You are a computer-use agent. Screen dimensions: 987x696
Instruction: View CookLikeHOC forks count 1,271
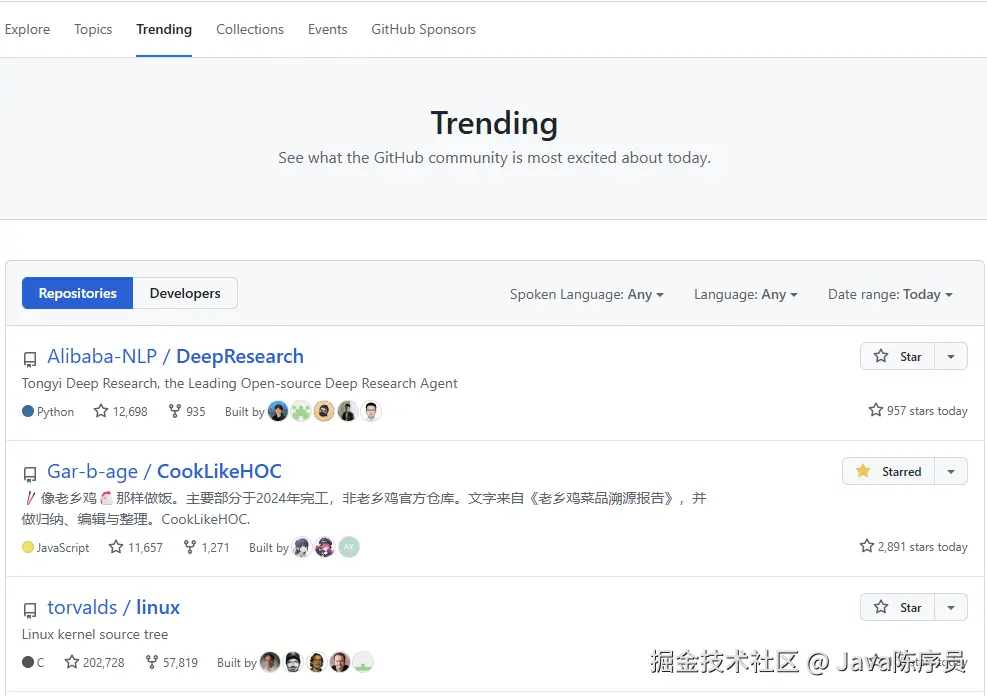click(x=206, y=547)
